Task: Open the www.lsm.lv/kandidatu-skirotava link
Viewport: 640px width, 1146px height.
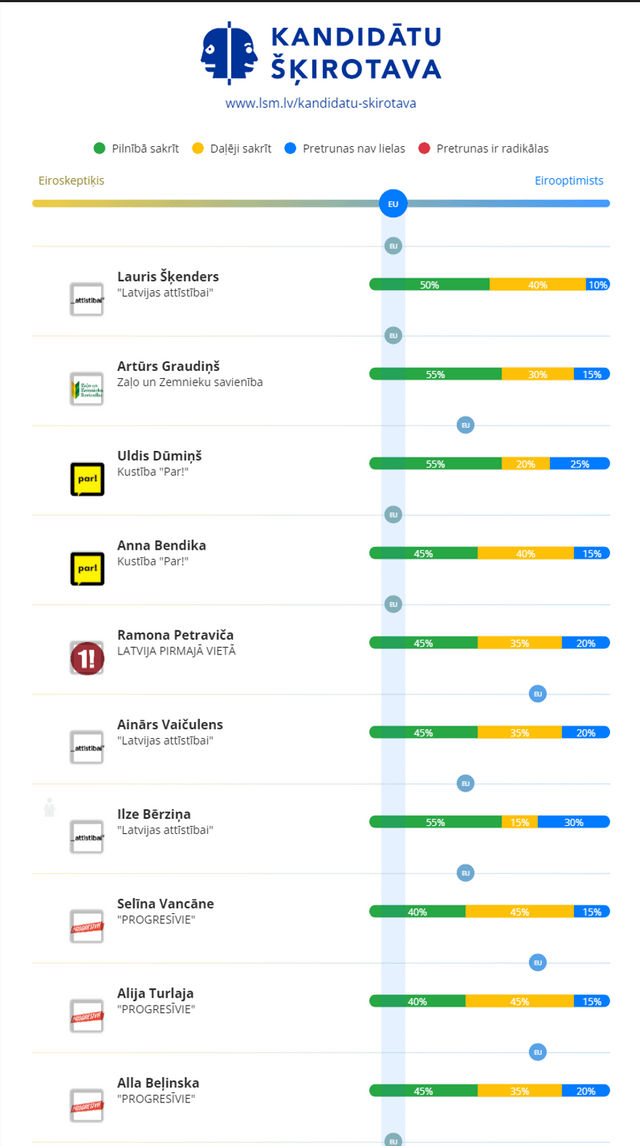Action: [320, 103]
